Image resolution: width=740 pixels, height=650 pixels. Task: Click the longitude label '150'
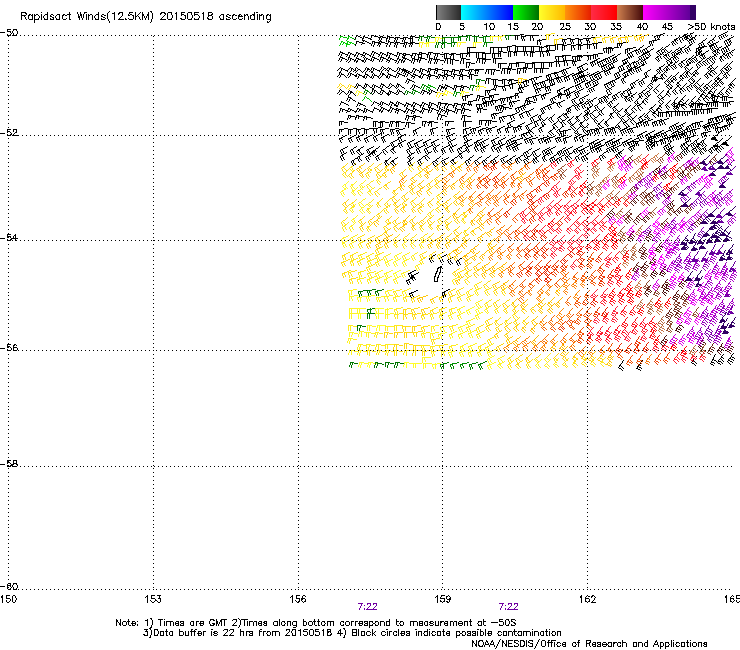click(x=8, y=599)
